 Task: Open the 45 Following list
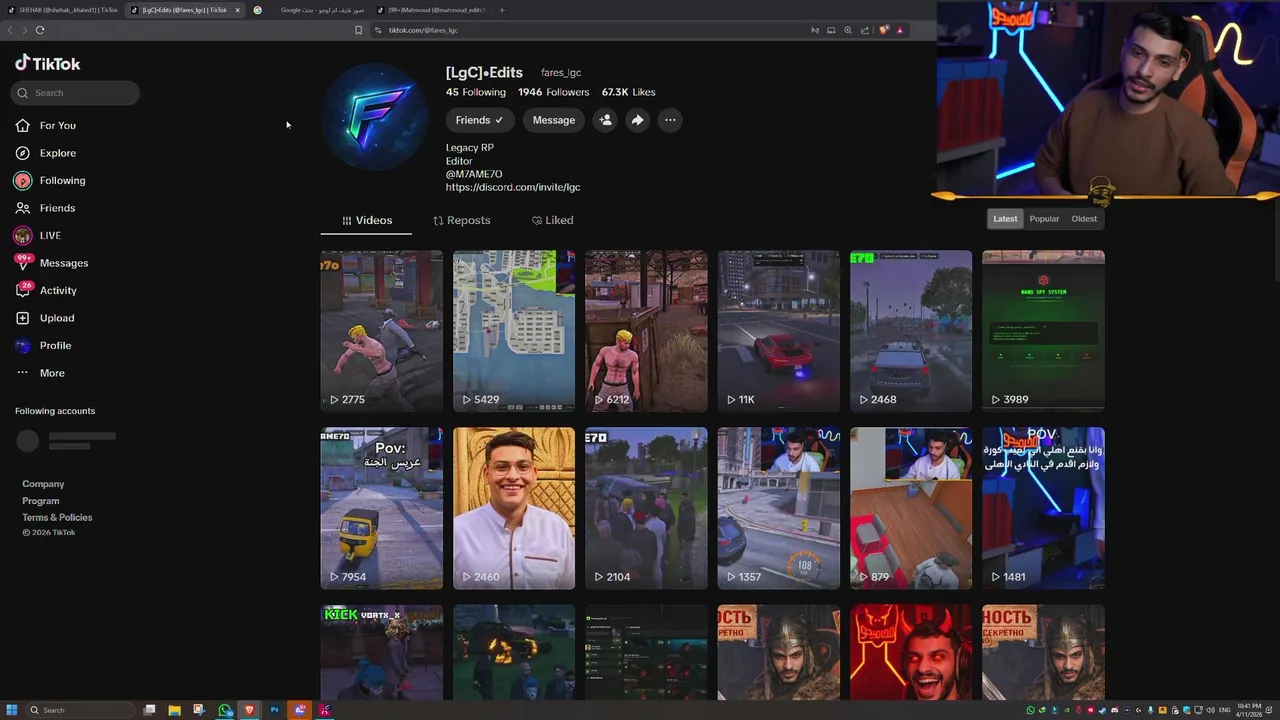point(476,92)
